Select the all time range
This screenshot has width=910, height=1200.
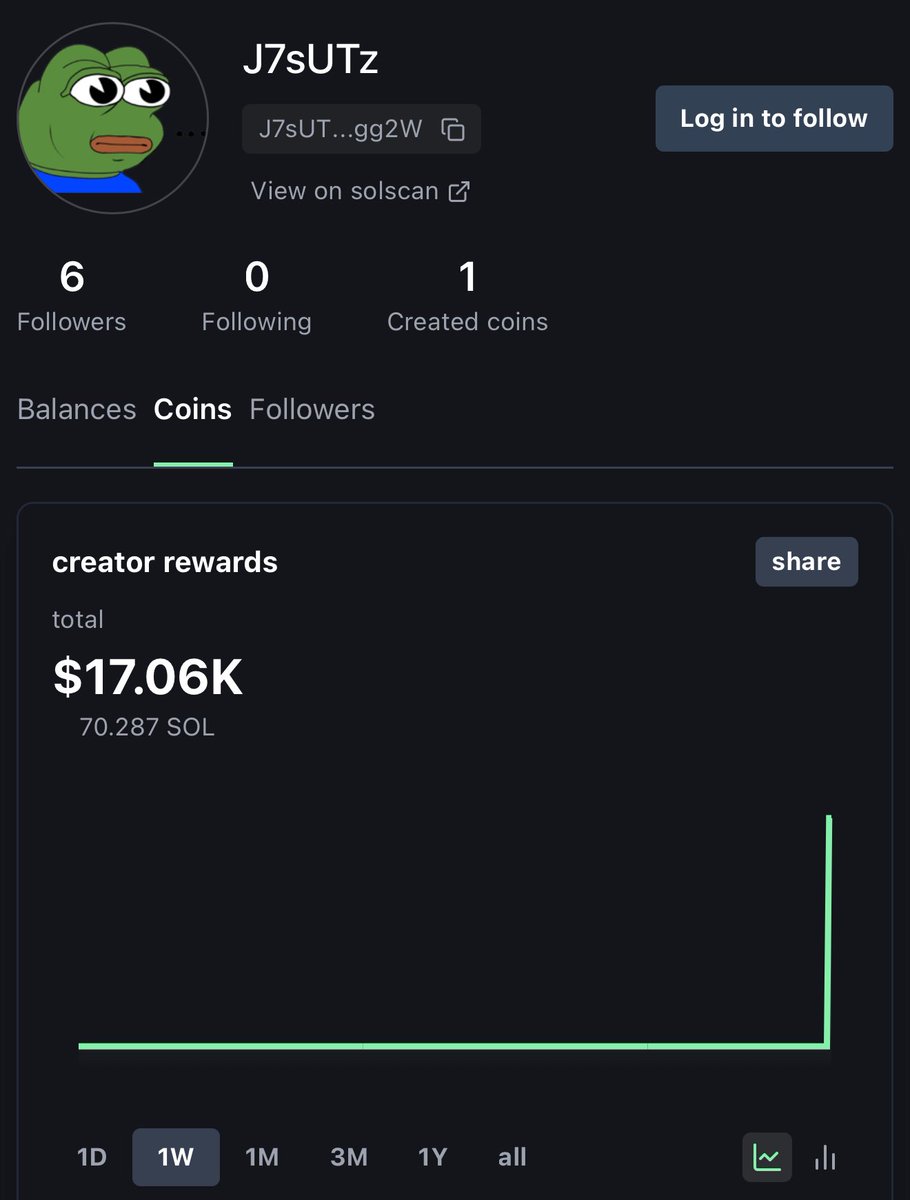pyautogui.click(x=512, y=1157)
